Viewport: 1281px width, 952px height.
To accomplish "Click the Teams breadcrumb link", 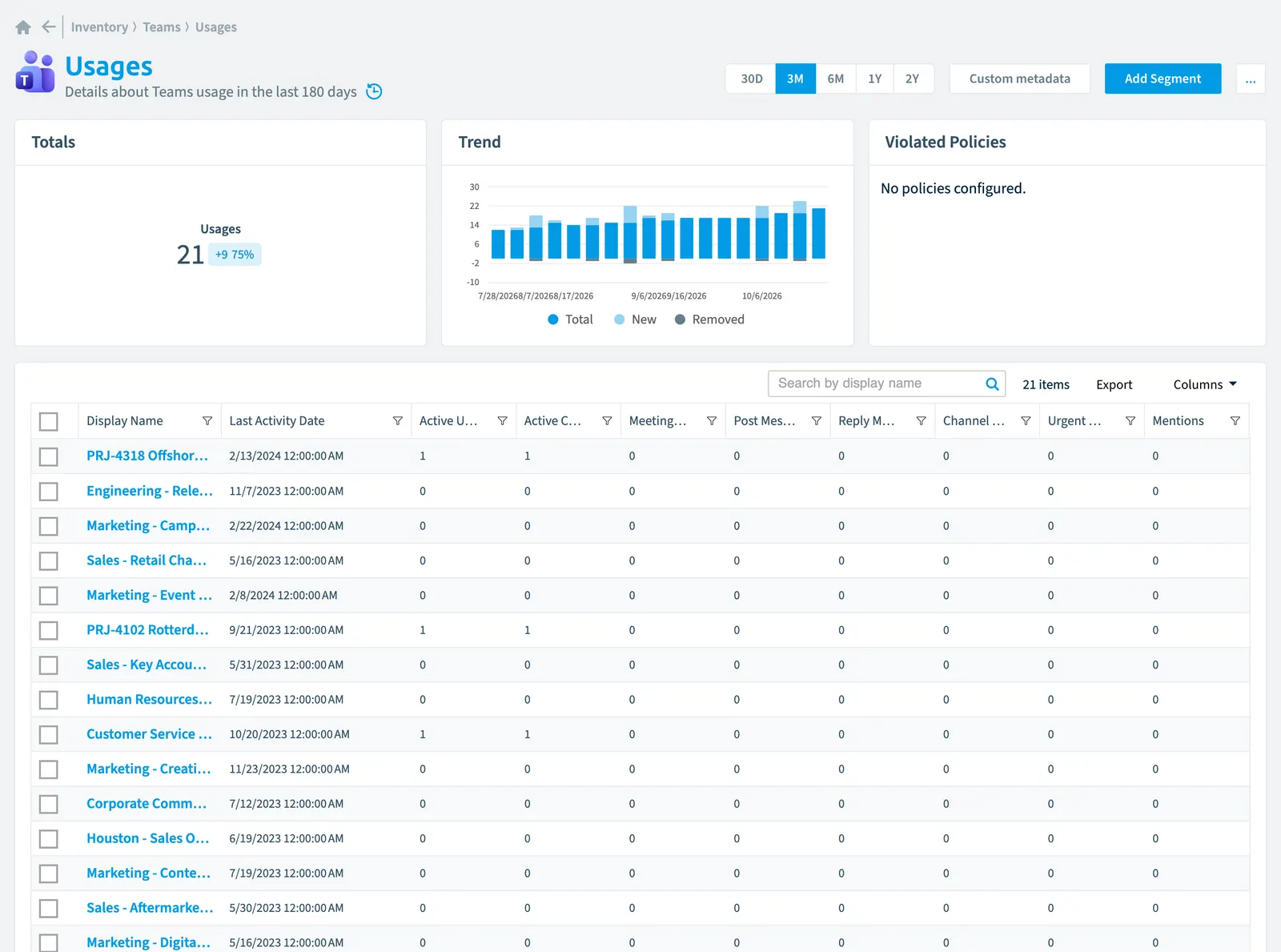I will pyautogui.click(x=162, y=27).
